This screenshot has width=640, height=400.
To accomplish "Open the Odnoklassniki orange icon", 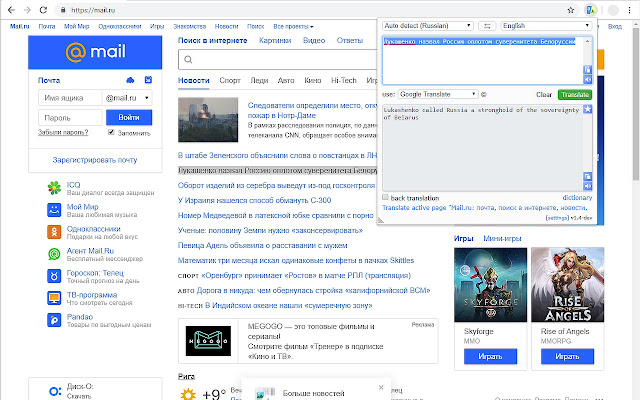I will [54, 233].
